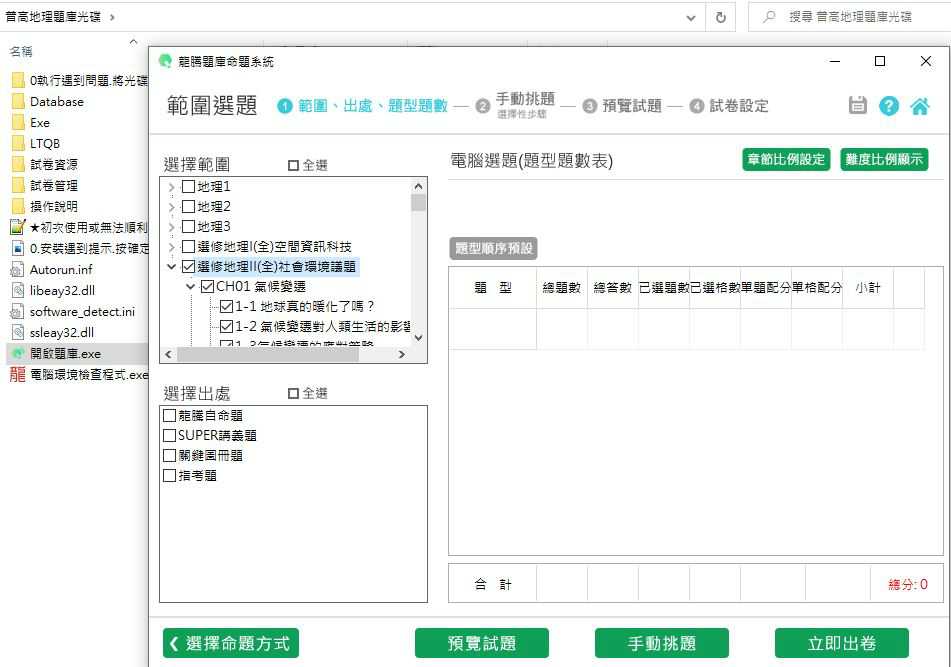The height and width of the screenshot is (667, 951).
Task: Click the 題型順序預設 button
Action: pos(494,248)
